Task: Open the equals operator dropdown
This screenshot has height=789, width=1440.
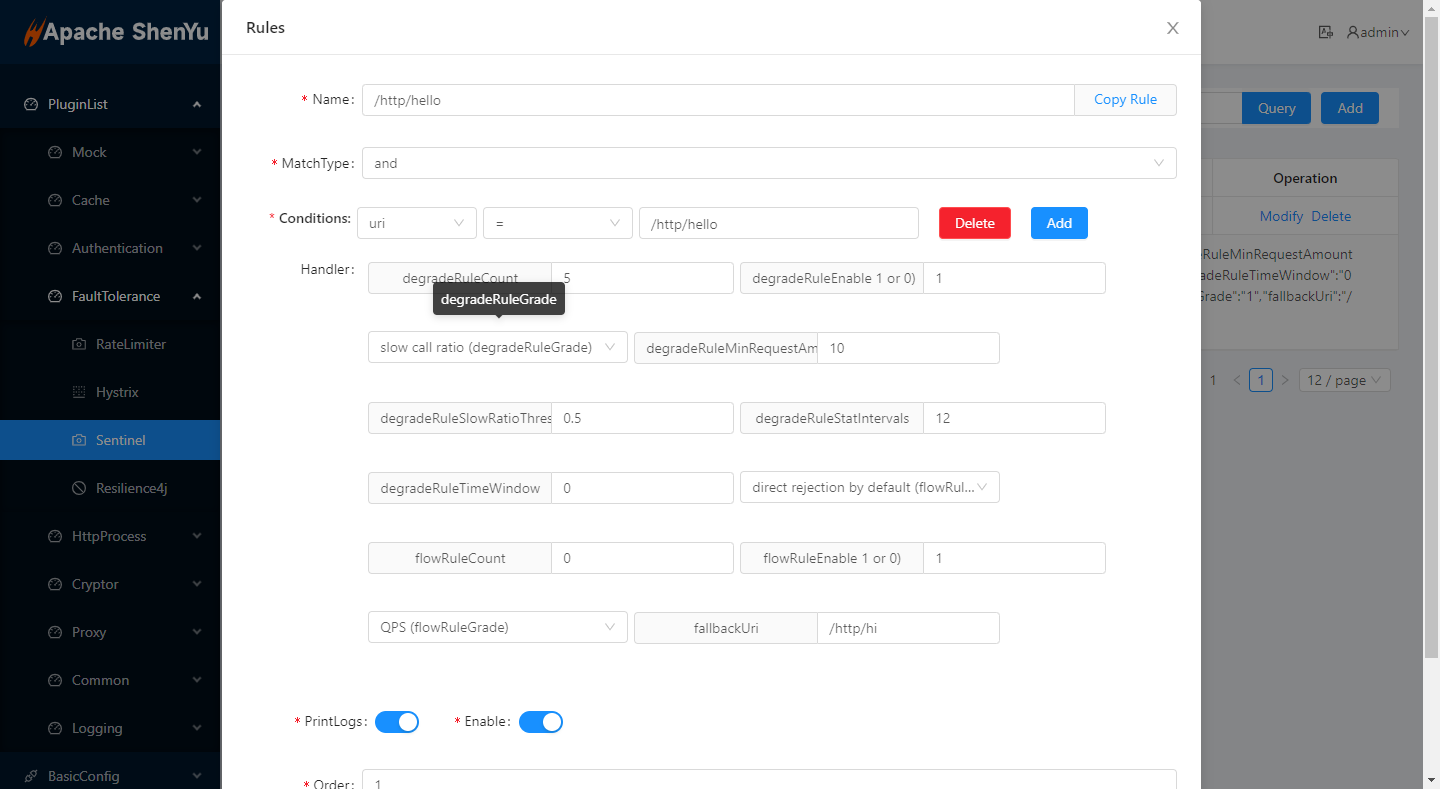Action: click(x=558, y=223)
